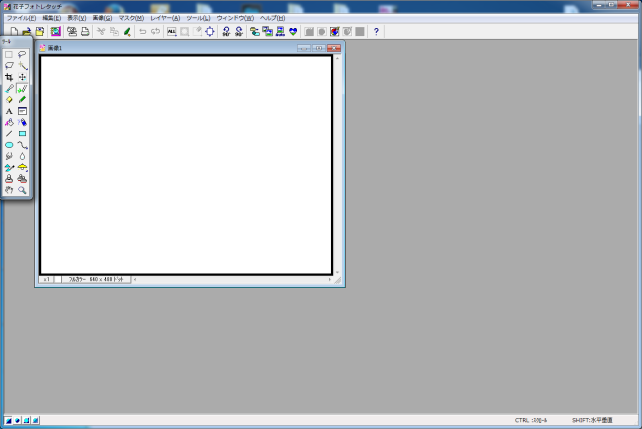
Task: Print the image with the printer icon
Action: click(x=85, y=32)
